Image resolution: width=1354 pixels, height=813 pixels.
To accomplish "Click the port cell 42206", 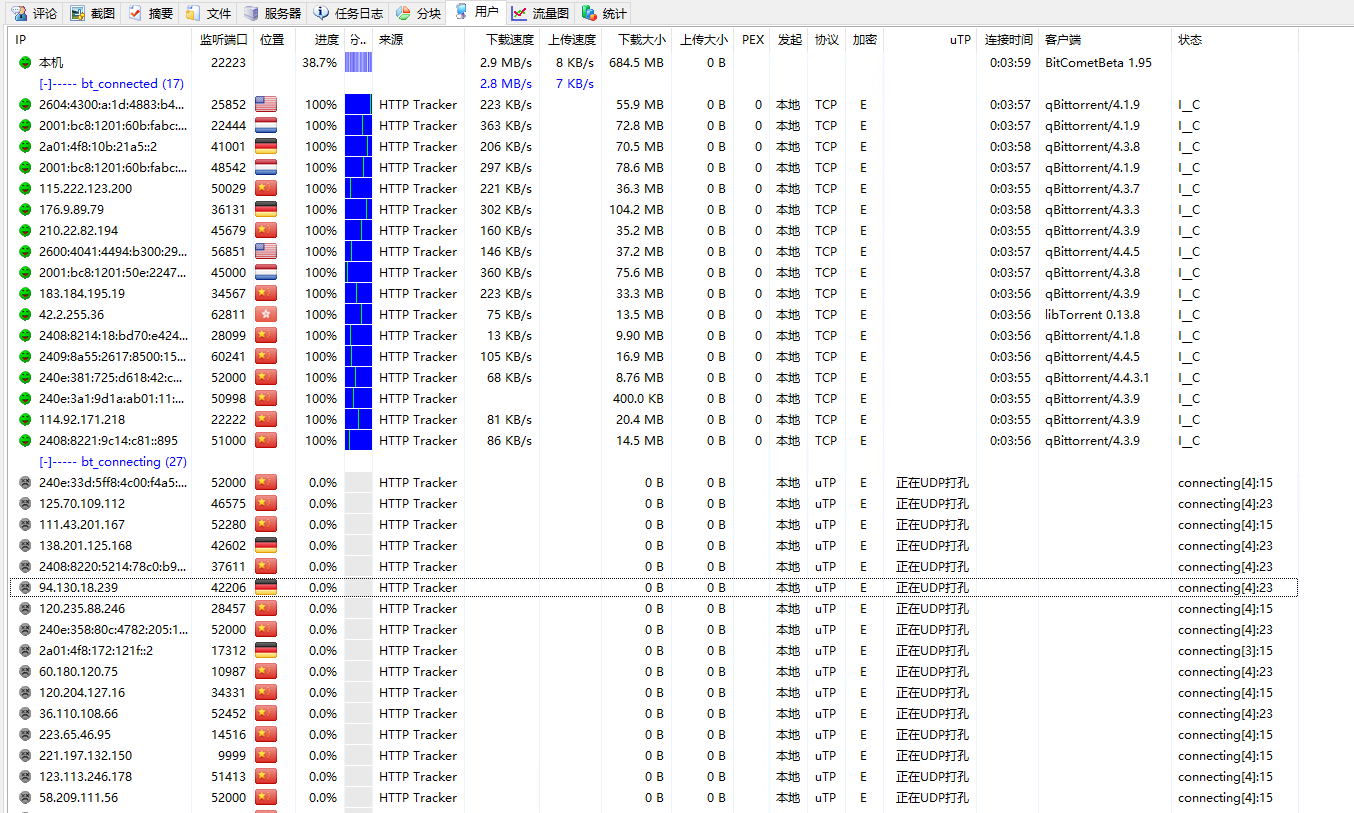I will tap(228, 588).
